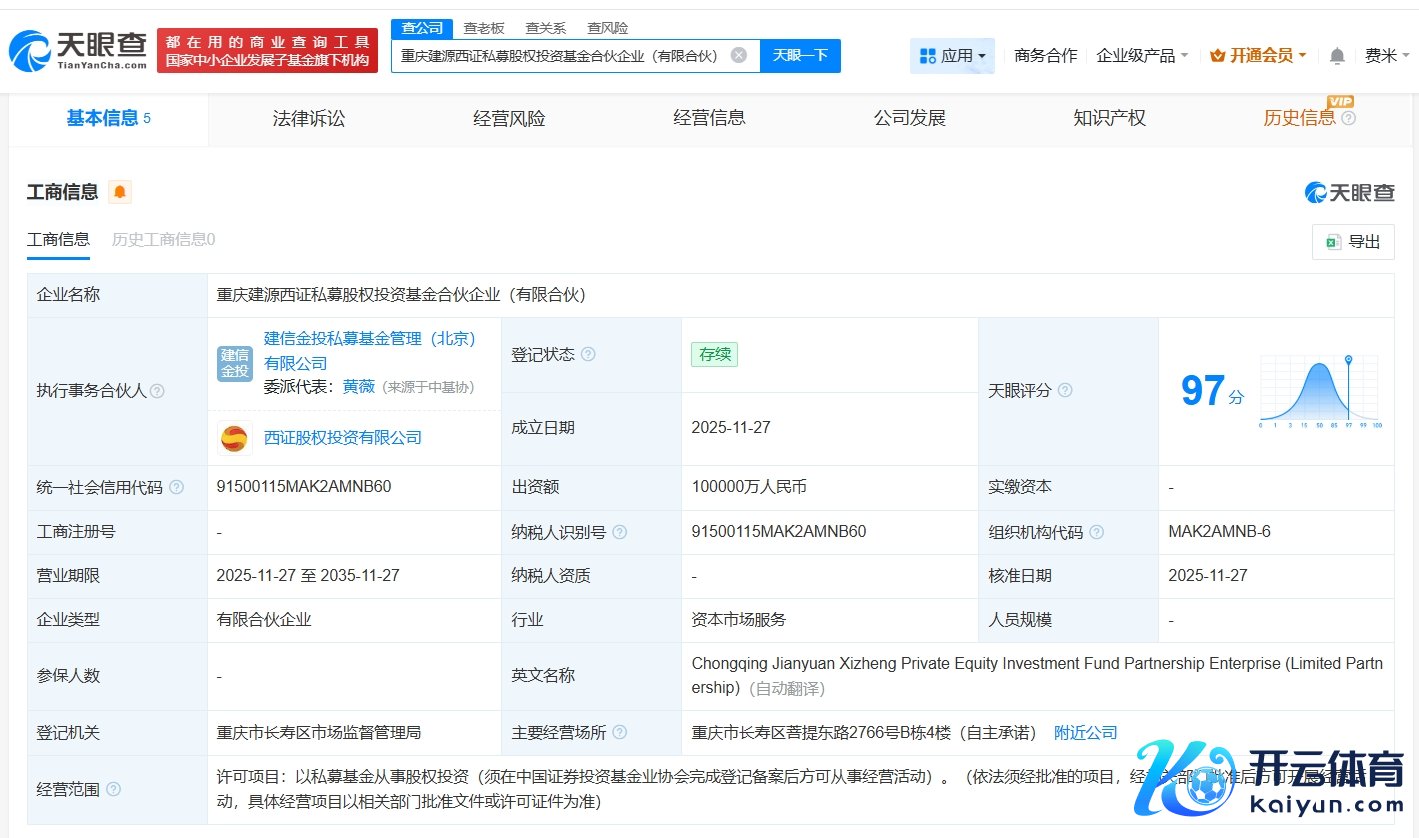Switch to the 法律诉讼 tab
Viewport: 1419px width, 838px height.
pos(308,118)
